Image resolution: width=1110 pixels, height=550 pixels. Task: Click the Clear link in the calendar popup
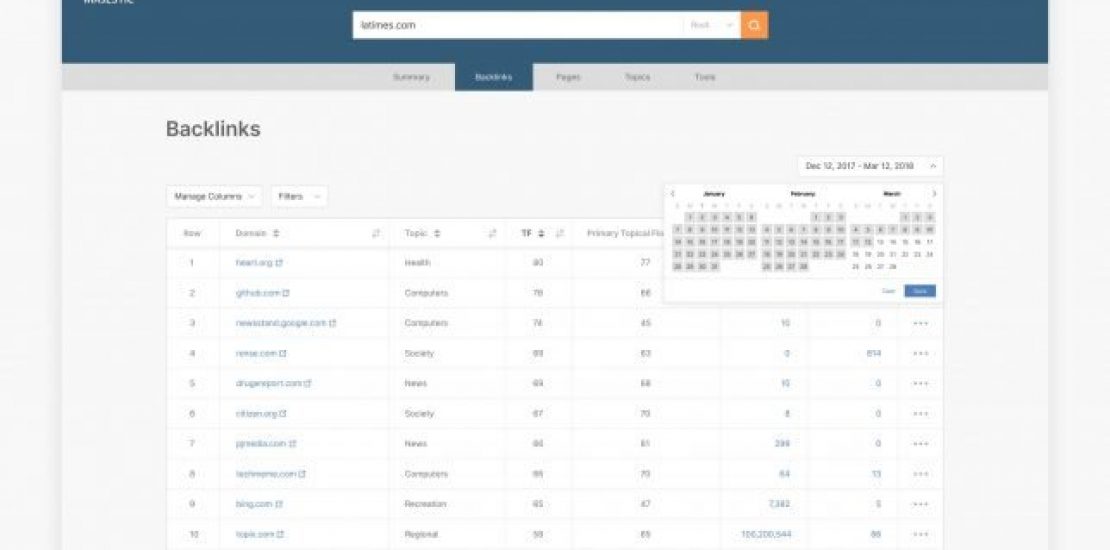coord(888,291)
